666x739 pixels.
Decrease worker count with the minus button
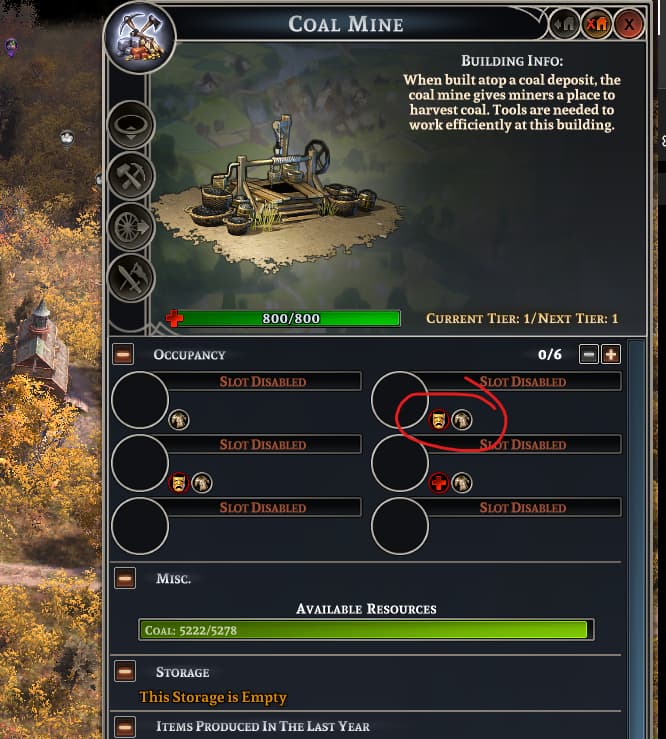pos(589,354)
